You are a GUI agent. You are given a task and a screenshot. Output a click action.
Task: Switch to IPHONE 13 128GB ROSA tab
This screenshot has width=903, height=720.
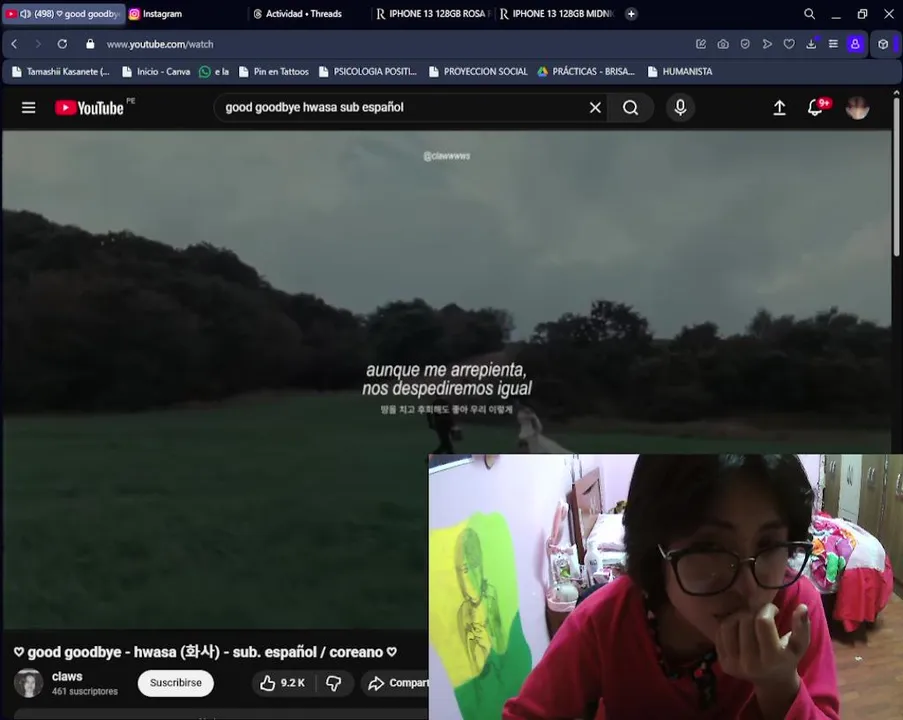(433, 14)
